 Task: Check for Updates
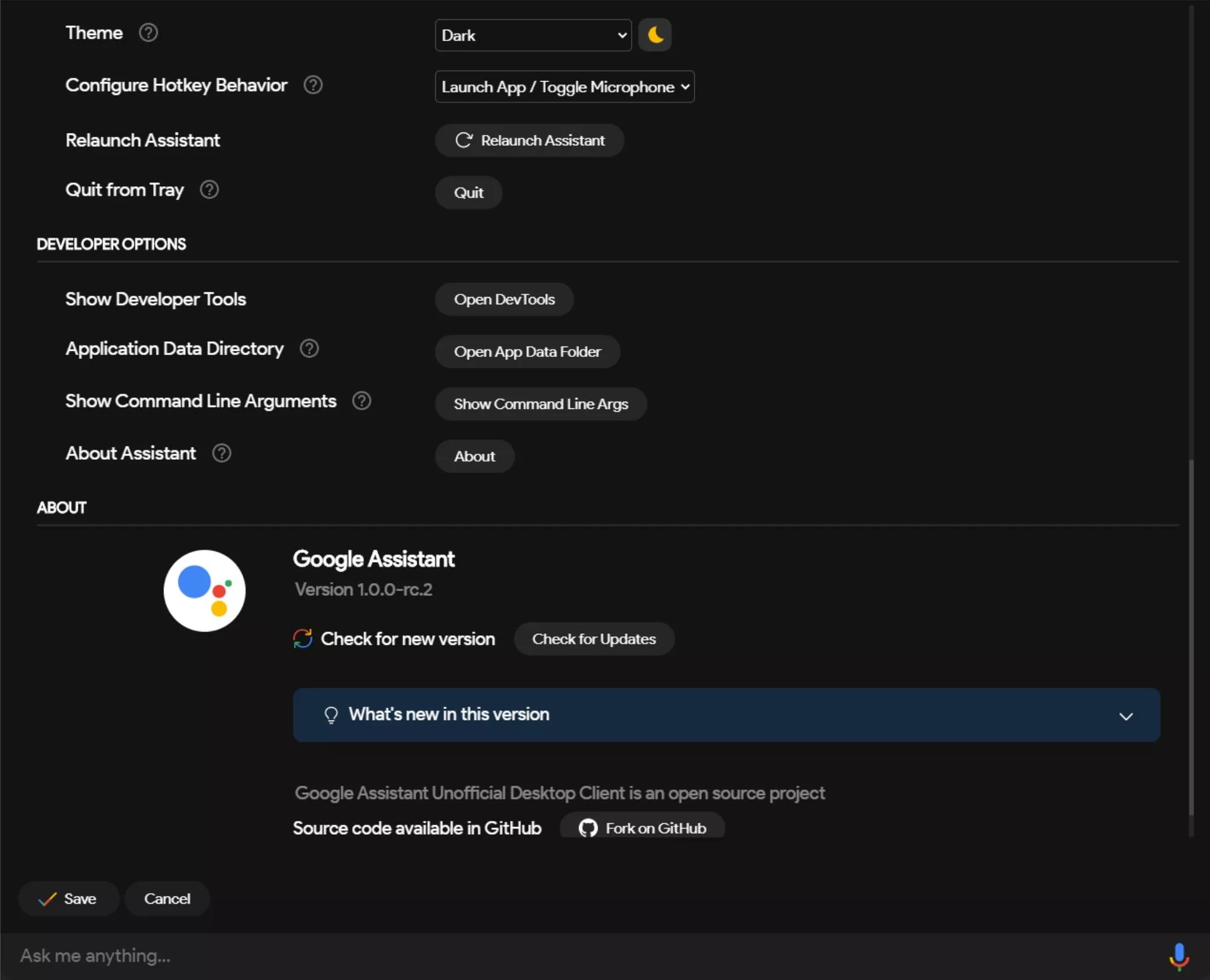coord(594,639)
